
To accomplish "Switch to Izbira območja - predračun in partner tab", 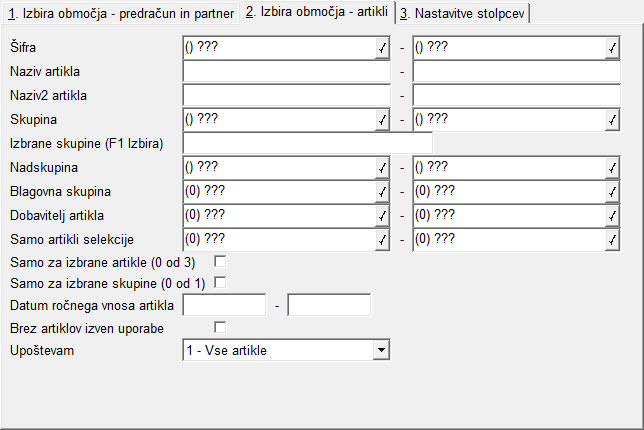I will [x=121, y=14].
